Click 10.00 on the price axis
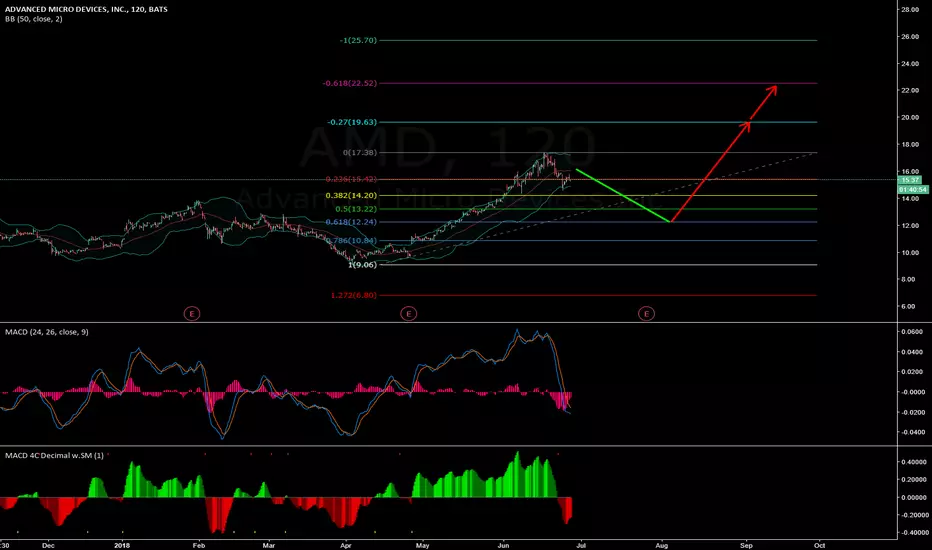932x550 pixels. click(910, 253)
